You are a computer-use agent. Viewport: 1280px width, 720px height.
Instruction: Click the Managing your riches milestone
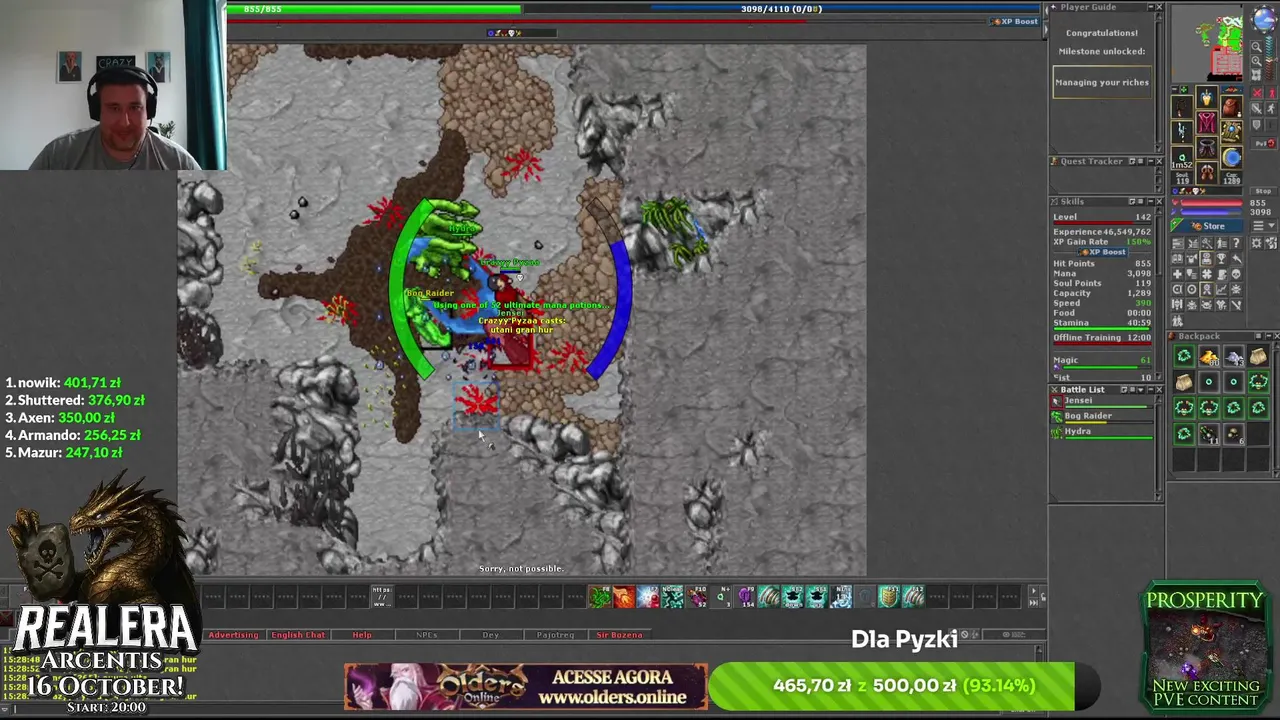[1101, 82]
